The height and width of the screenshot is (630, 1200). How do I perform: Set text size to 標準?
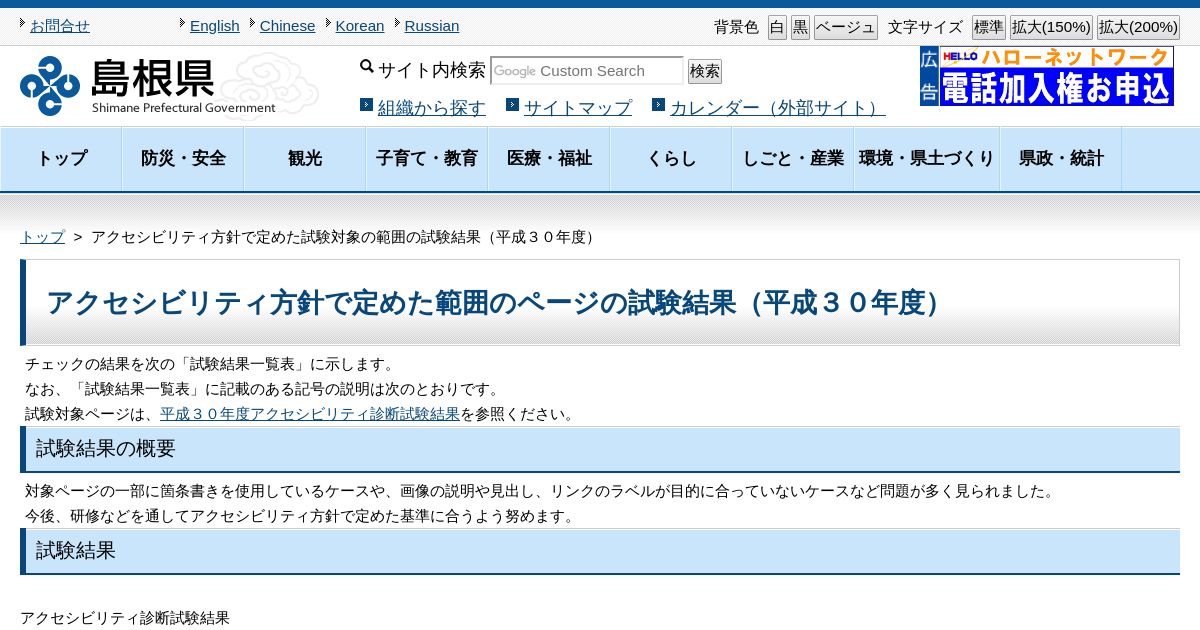pos(988,27)
